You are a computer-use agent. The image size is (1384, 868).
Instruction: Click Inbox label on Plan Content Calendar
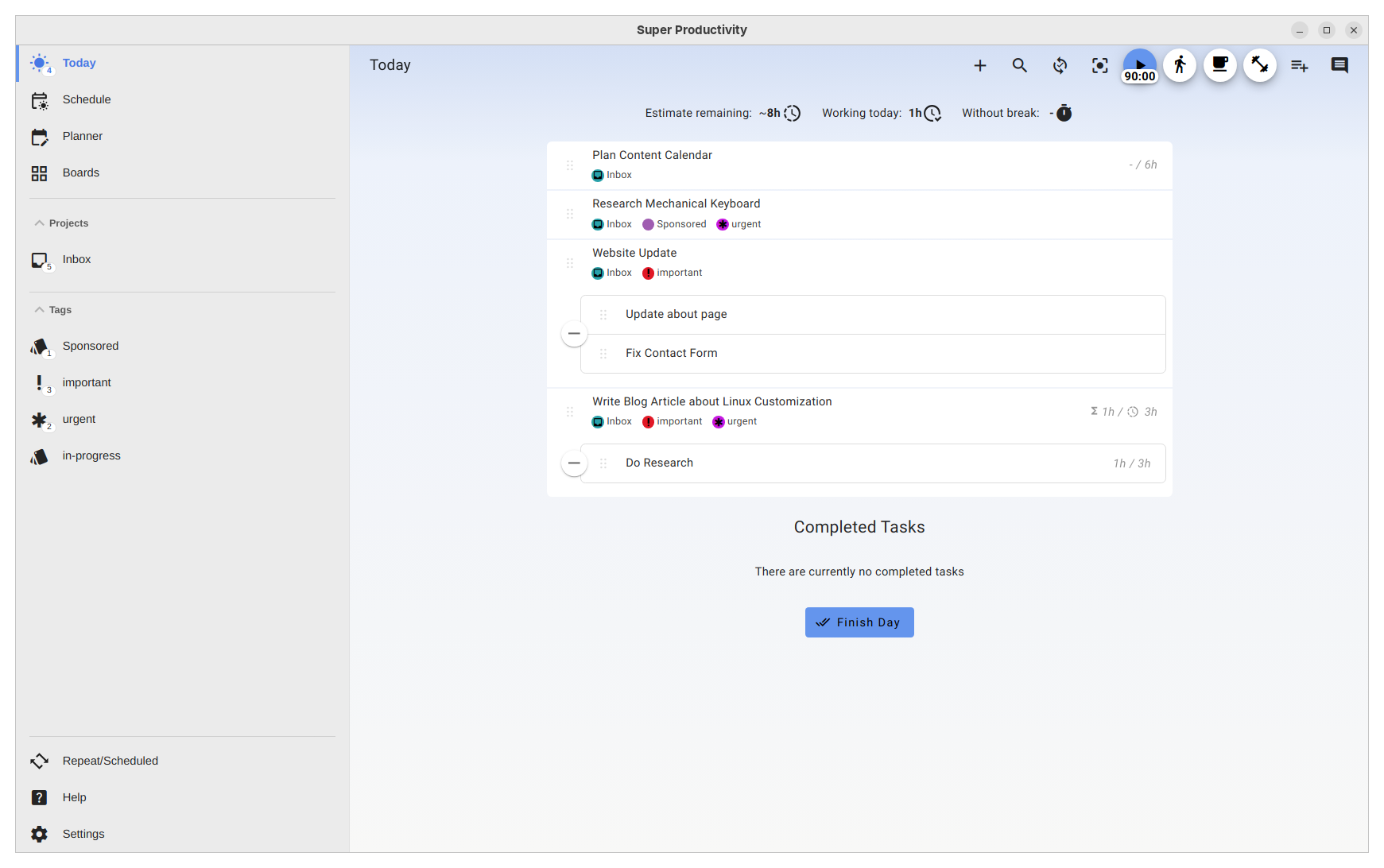[612, 176]
